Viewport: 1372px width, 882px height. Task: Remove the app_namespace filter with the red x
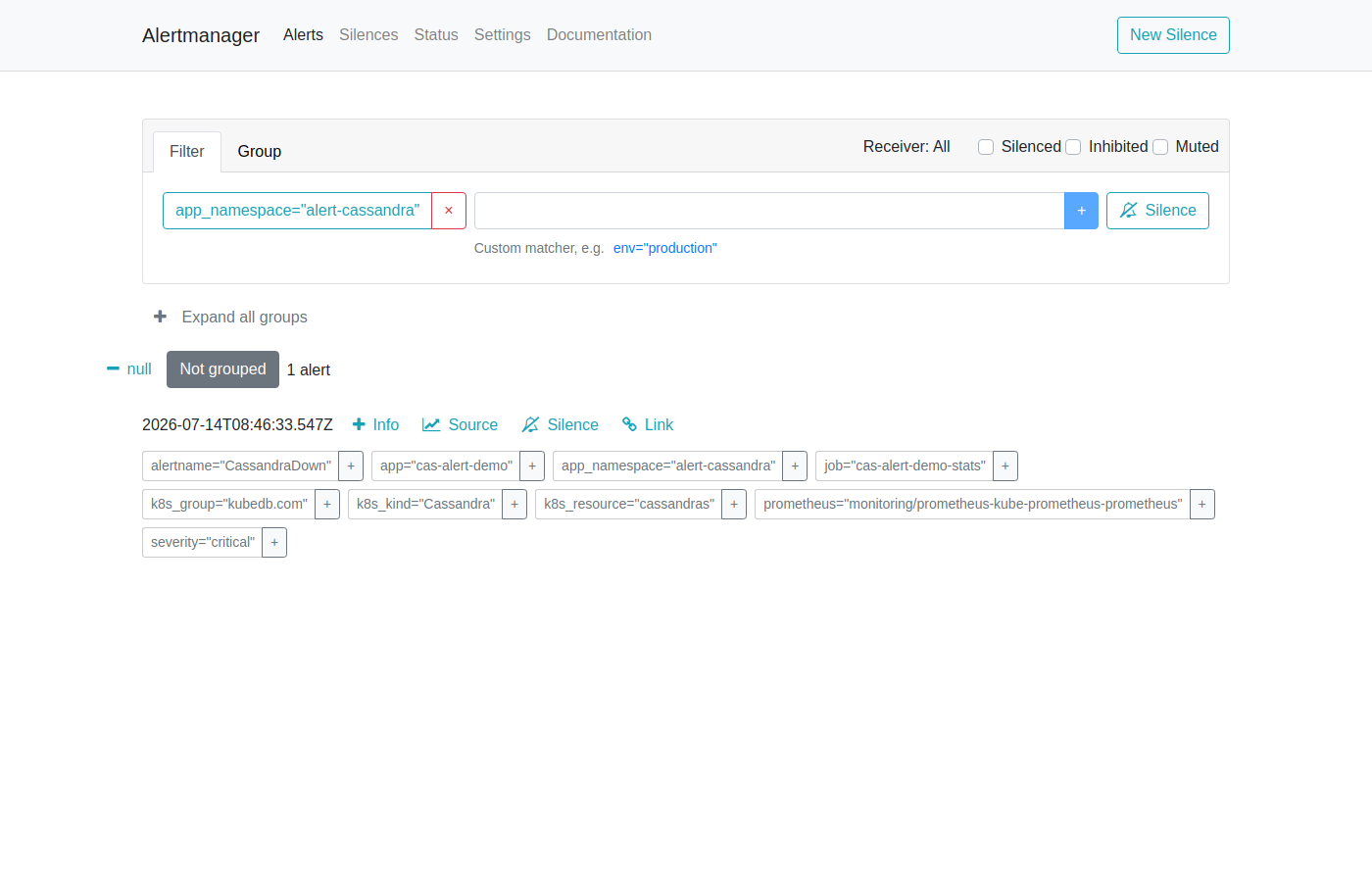pos(449,211)
